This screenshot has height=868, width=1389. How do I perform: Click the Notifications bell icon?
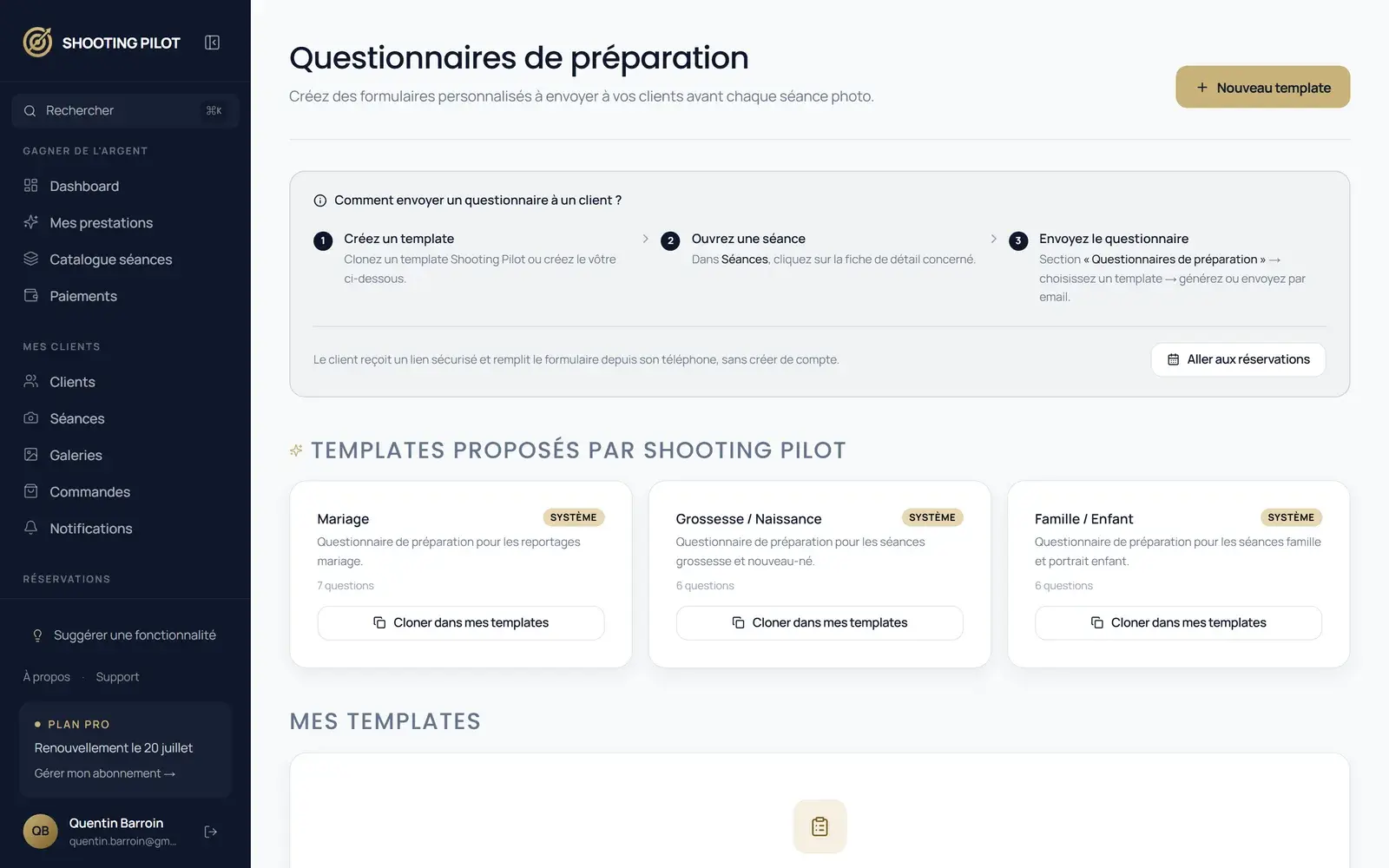tap(31, 528)
